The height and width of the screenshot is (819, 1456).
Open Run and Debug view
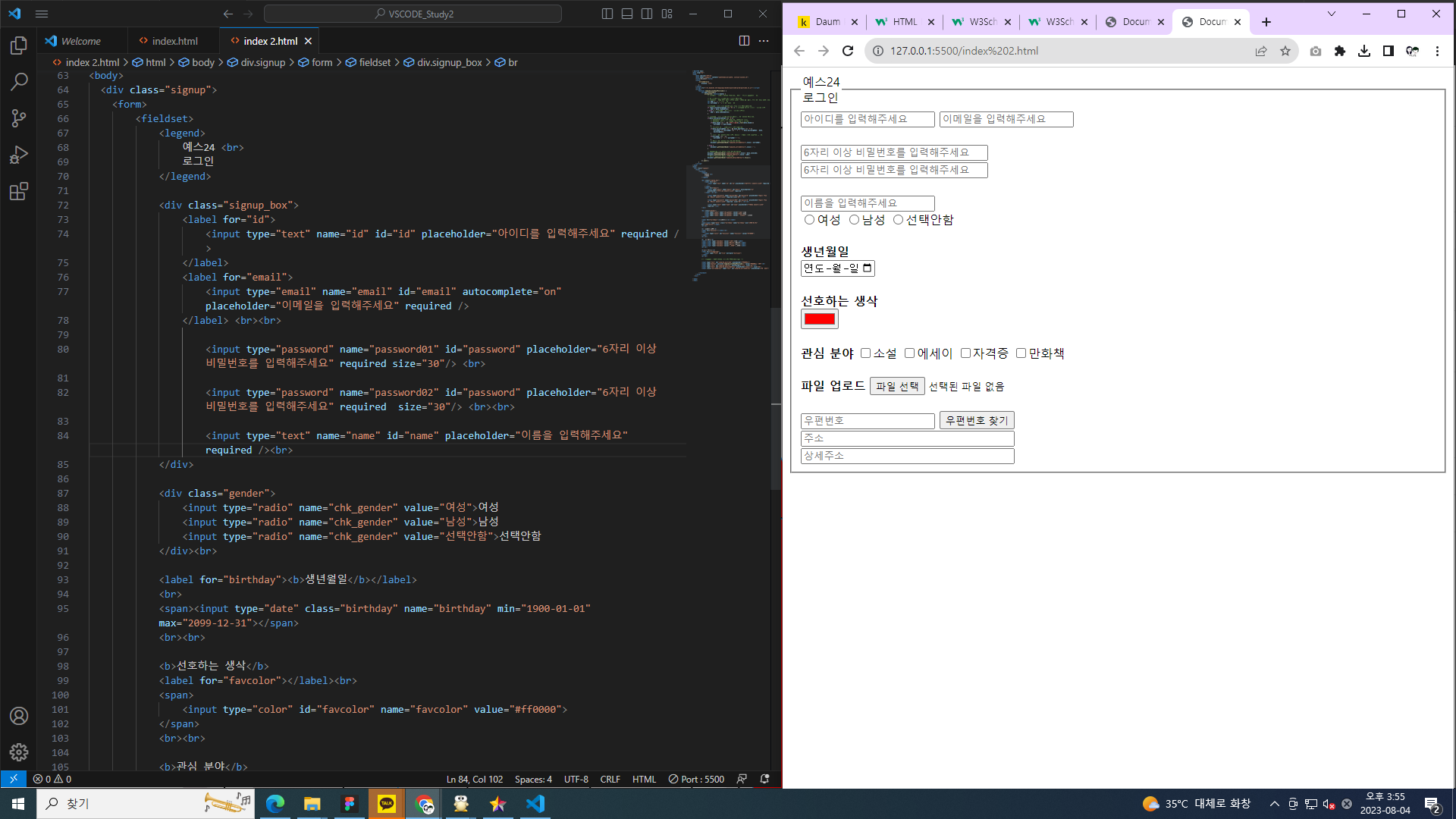[x=19, y=155]
